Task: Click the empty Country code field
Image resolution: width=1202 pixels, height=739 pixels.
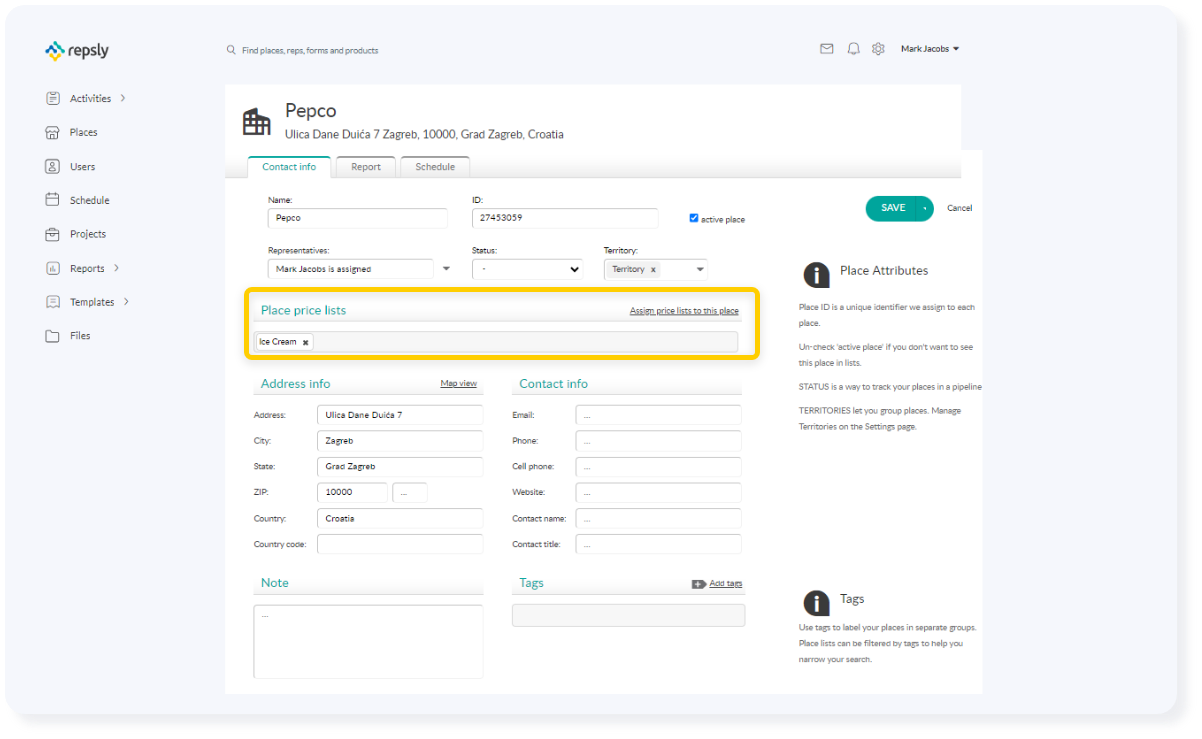Action: click(x=400, y=544)
